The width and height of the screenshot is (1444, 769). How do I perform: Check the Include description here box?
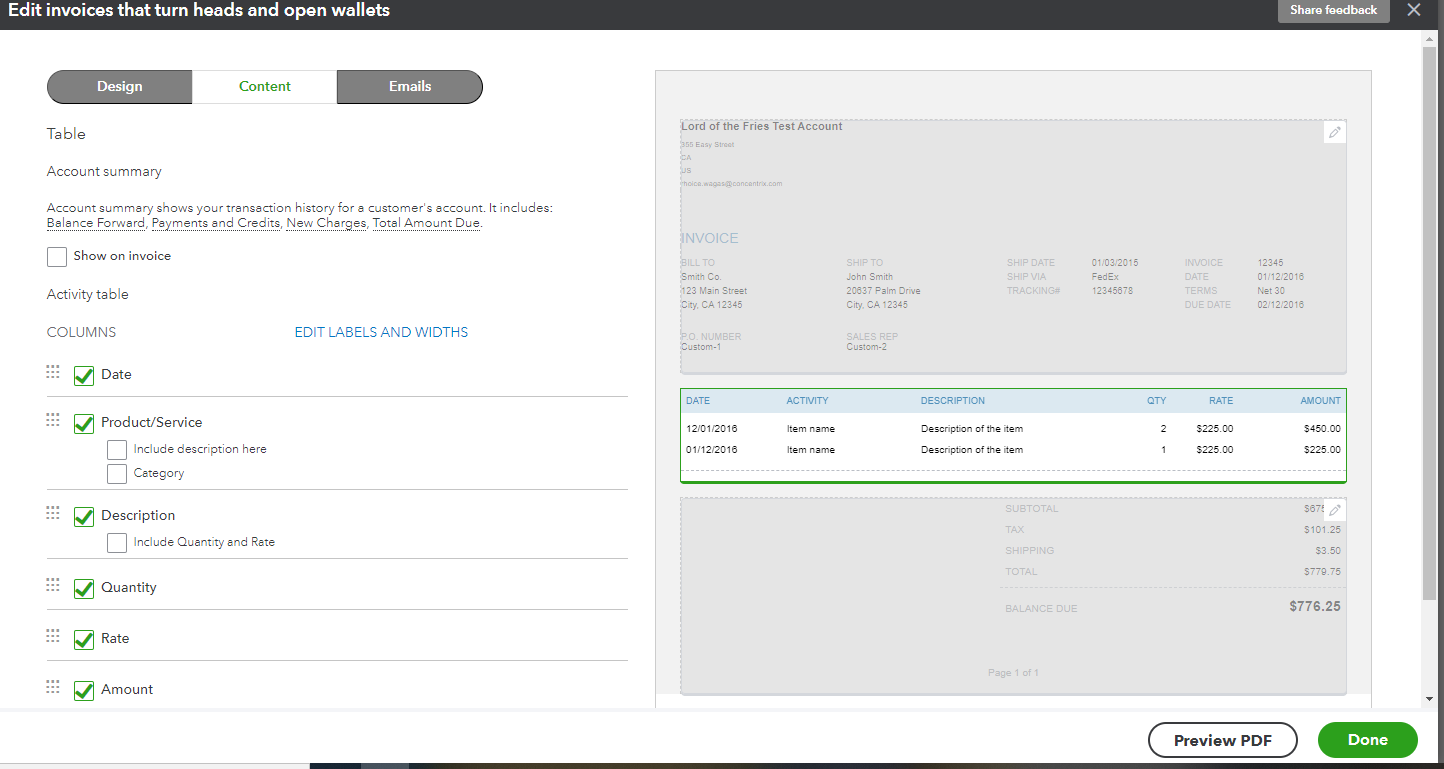tap(117, 449)
